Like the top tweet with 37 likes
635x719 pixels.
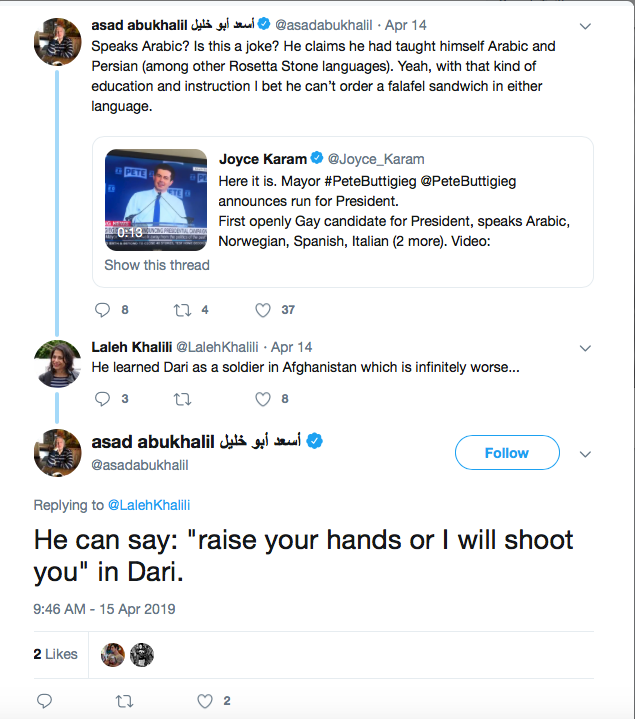tap(263, 310)
